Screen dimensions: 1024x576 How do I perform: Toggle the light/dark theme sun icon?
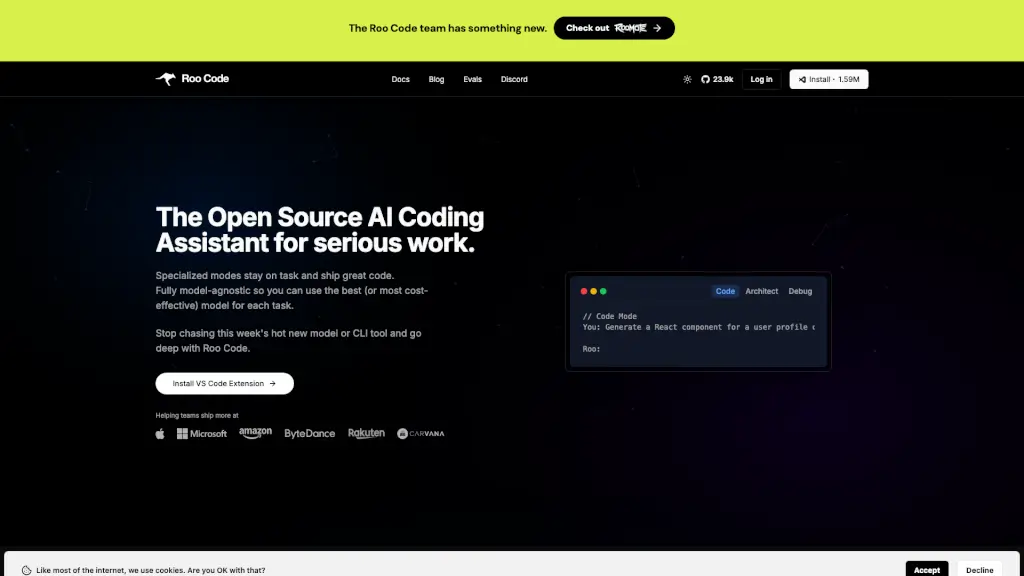[x=687, y=79]
